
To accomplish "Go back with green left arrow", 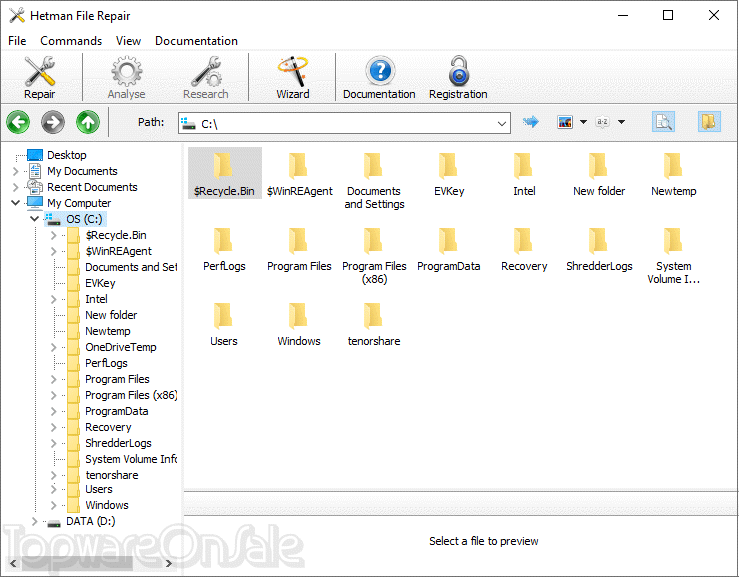I will (18, 122).
